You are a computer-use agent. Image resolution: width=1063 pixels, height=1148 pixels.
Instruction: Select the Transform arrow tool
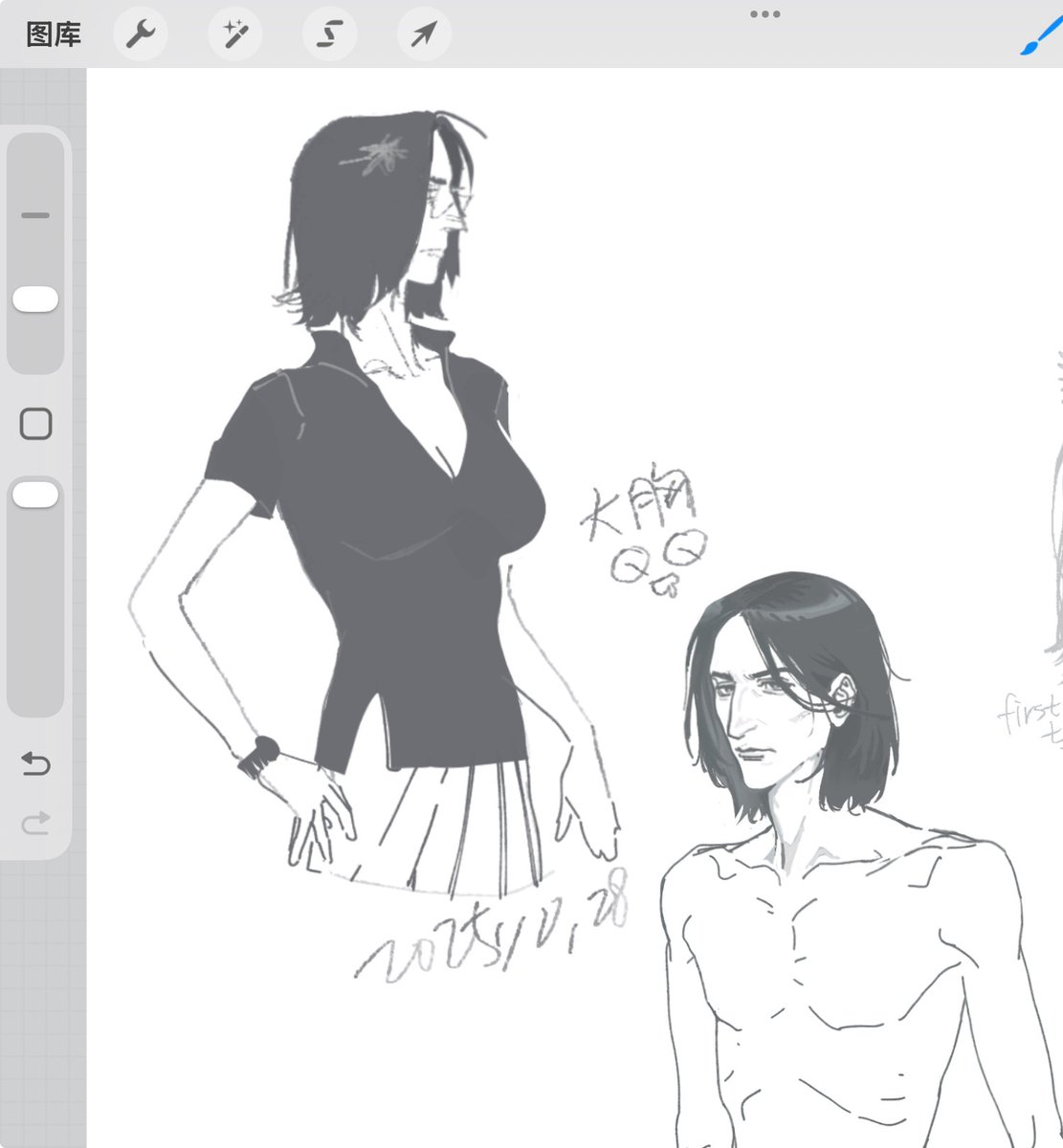(x=423, y=33)
